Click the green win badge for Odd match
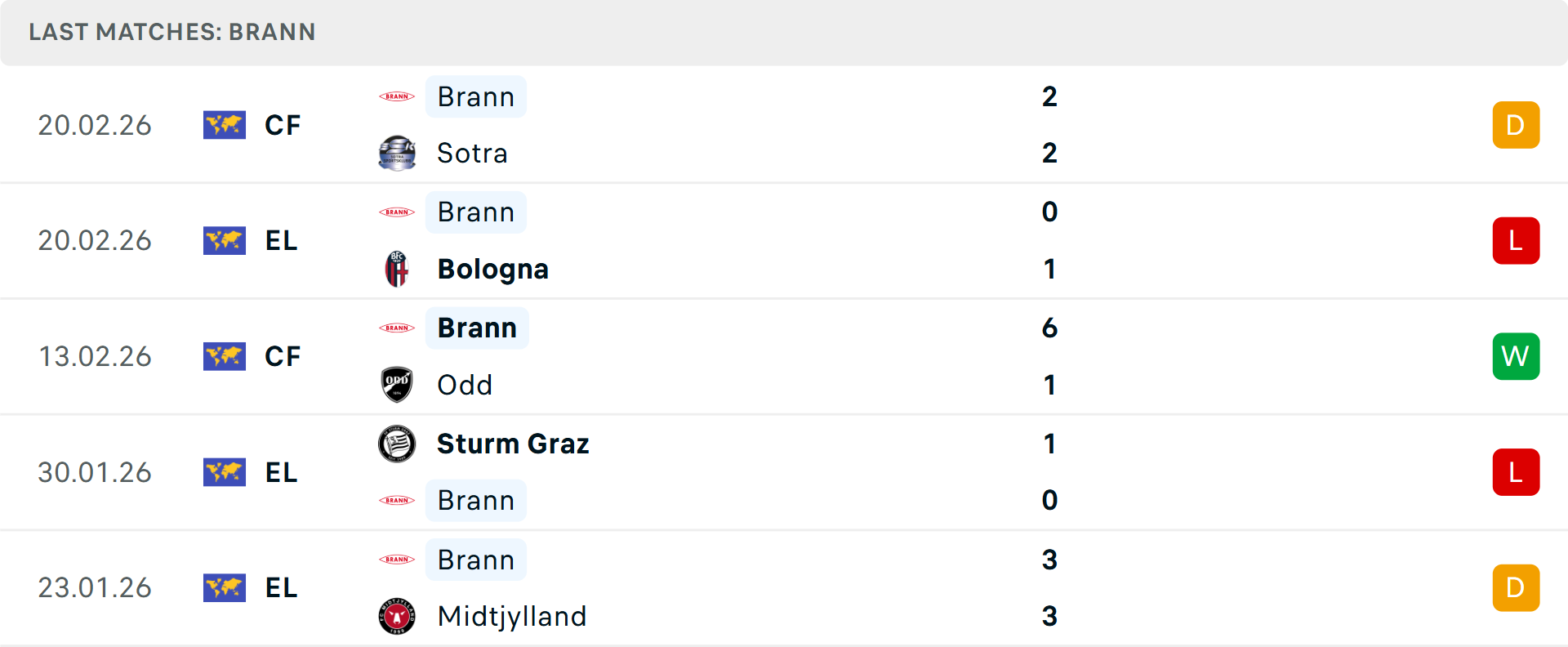Image resolution: width=1568 pixels, height=647 pixels. pyautogui.click(x=1516, y=356)
